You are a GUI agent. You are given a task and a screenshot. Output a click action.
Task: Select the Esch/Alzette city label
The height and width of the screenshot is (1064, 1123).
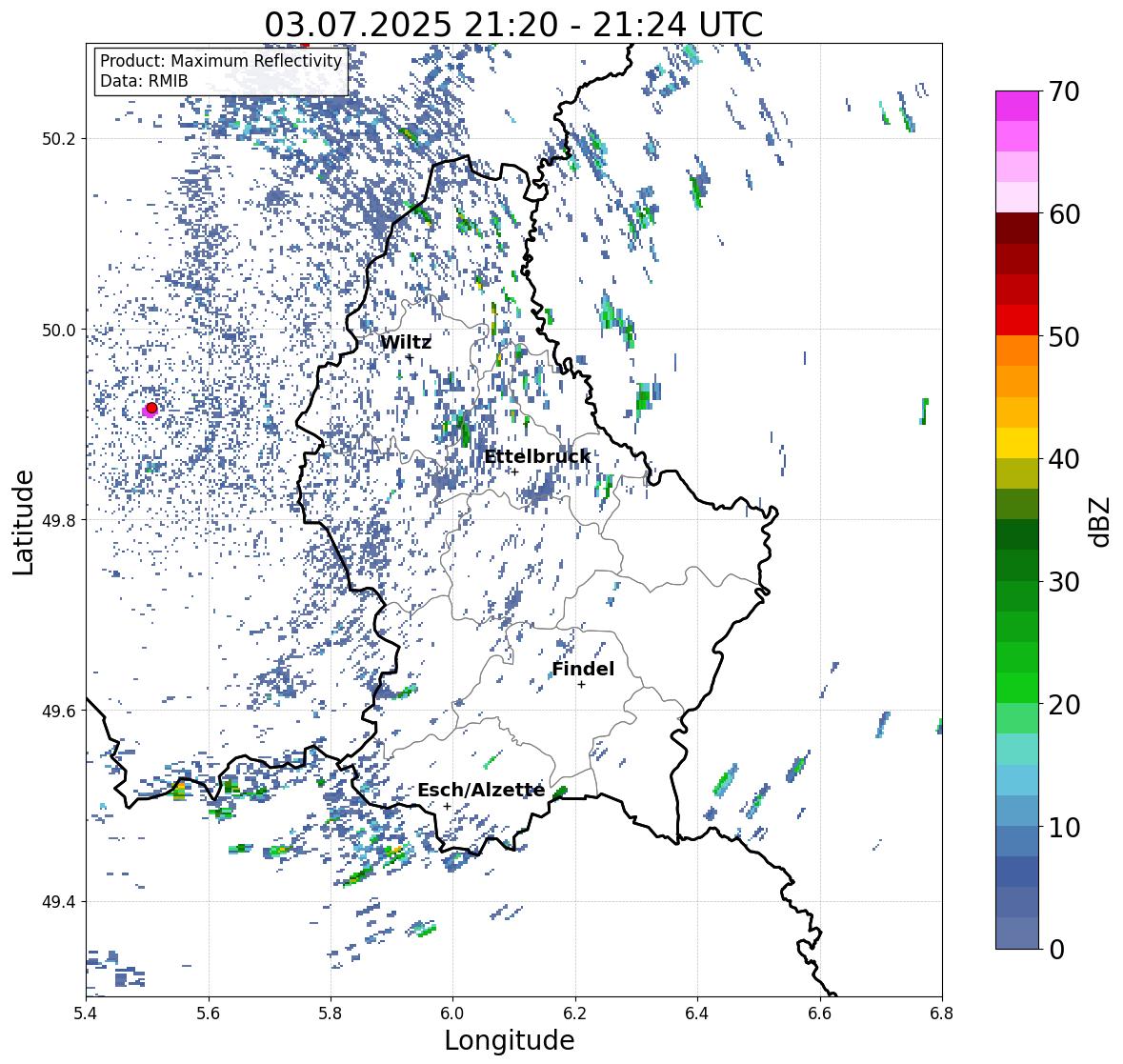(481, 791)
